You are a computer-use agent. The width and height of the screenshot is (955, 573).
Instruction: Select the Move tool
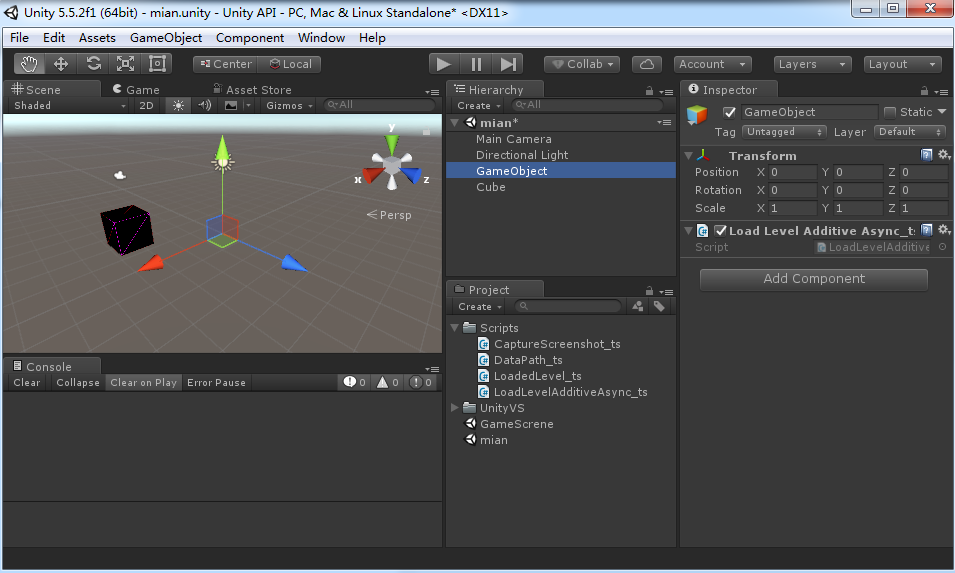tap(61, 64)
